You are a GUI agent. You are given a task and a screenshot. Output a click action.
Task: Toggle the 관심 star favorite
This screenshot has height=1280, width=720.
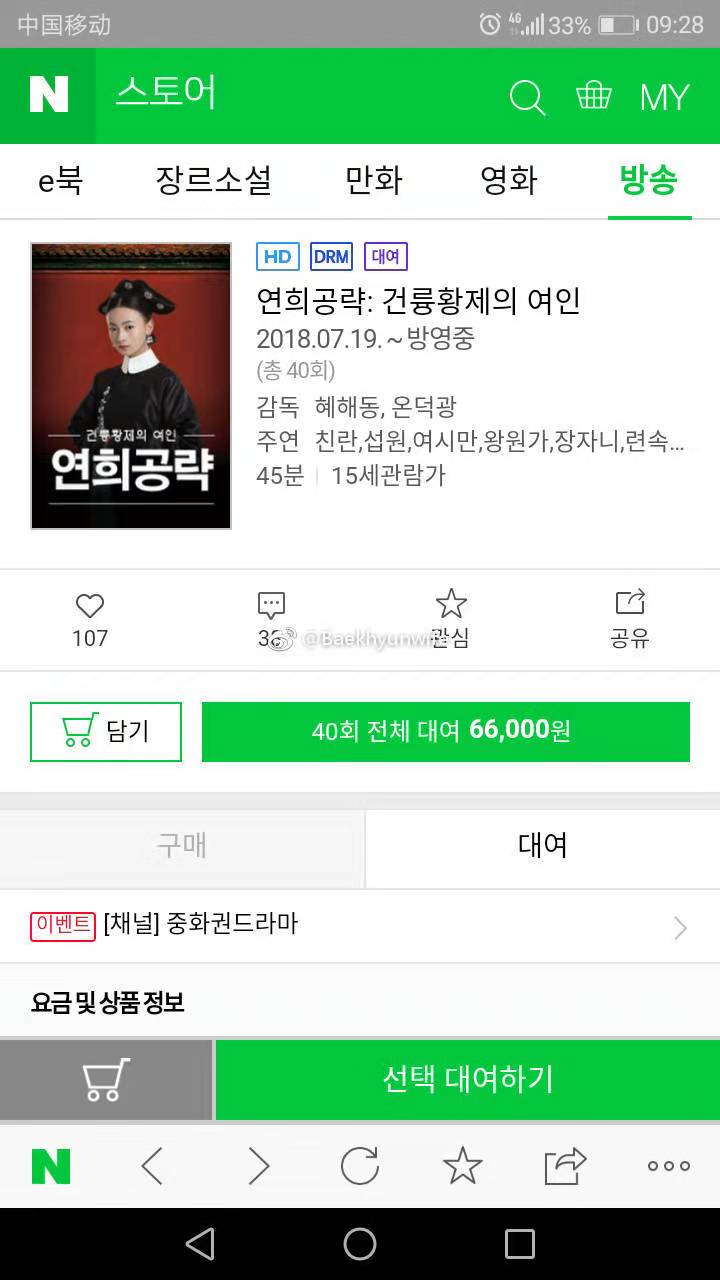(x=451, y=604)
